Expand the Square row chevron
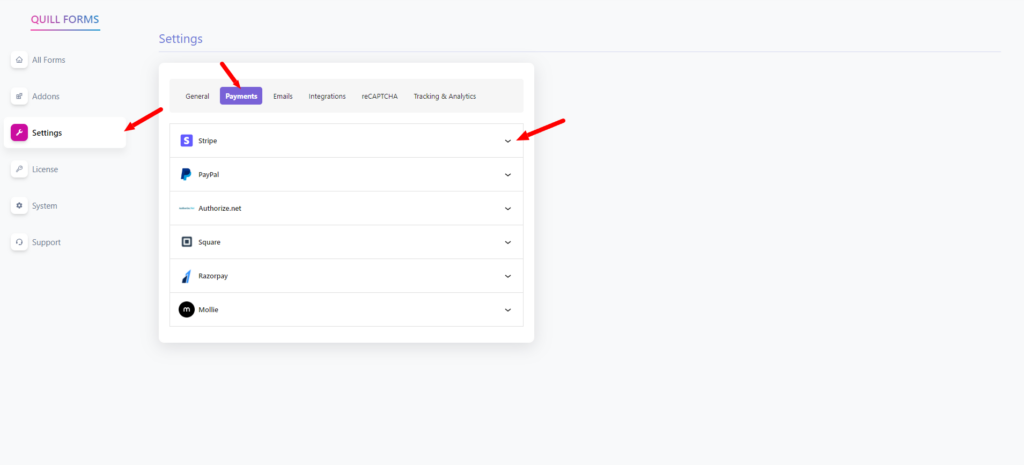This screenshot has height=465, width=1024. pyautogui.click(x=508, y=242)
